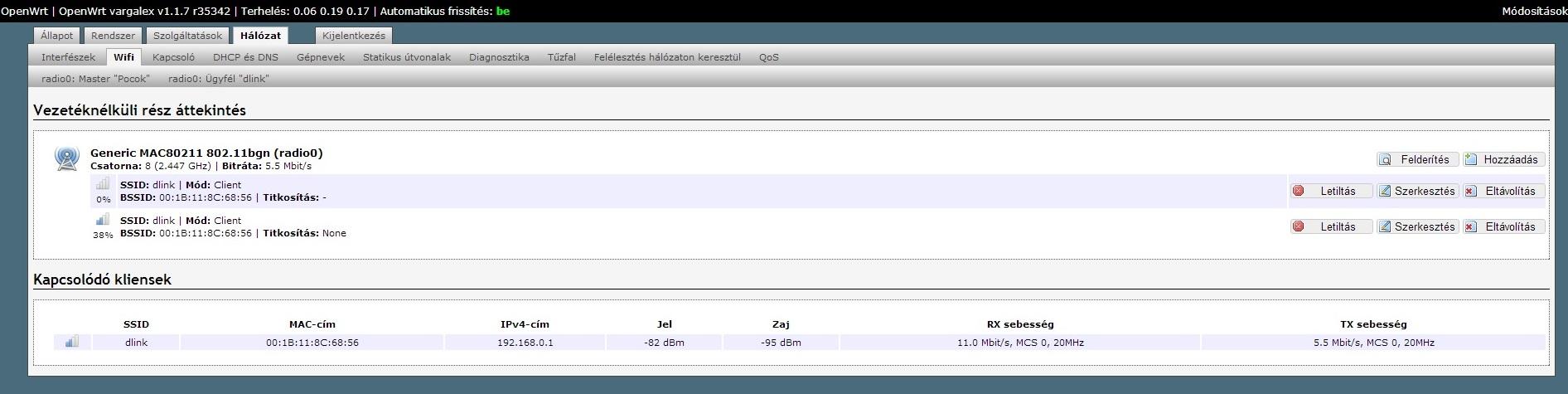Click MAC address 00:1B:11:8C:68:56 cell
The height and width of the screenshot is (394, 1568).
click(312, 342)
